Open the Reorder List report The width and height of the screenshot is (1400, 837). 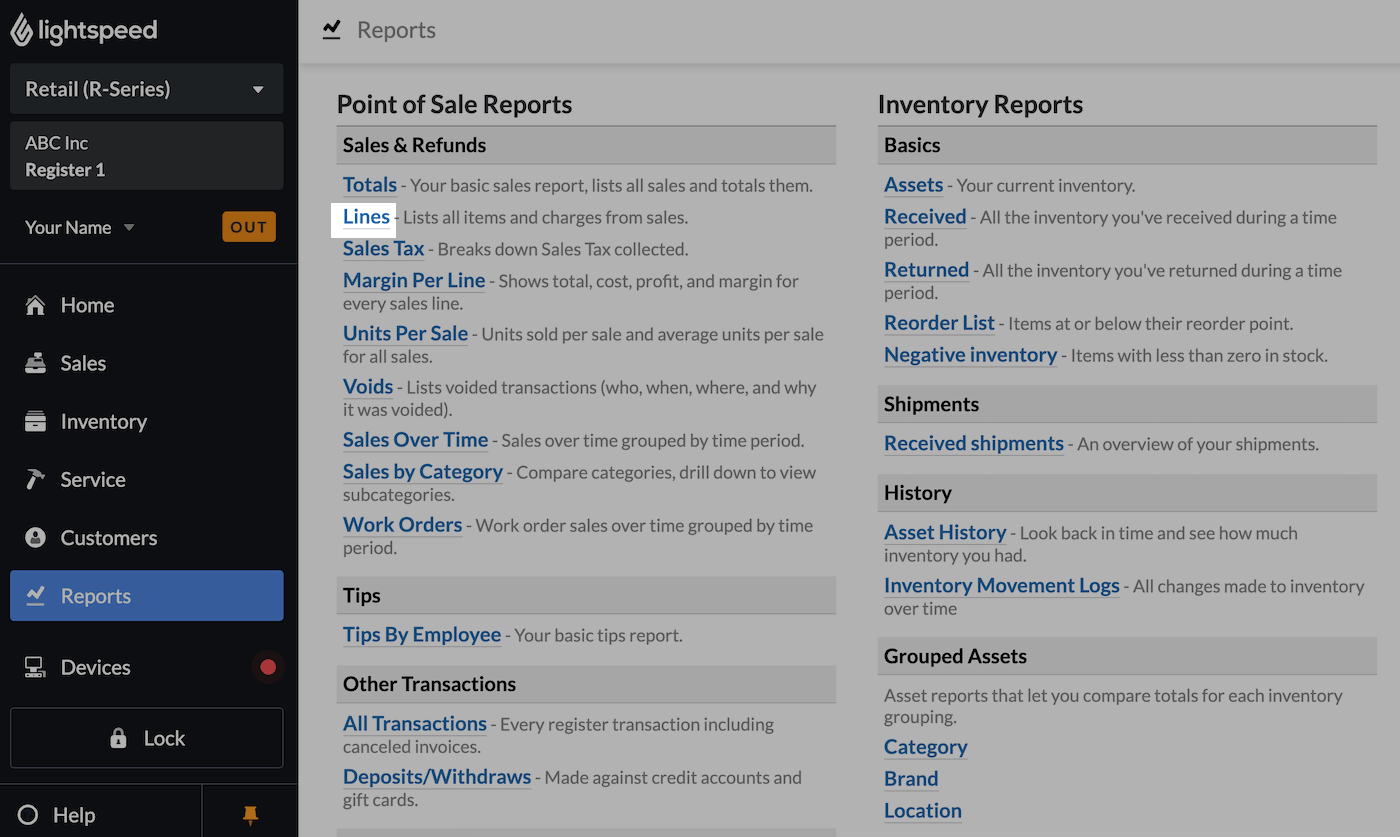pyautogui.click(x=939, y=323)
